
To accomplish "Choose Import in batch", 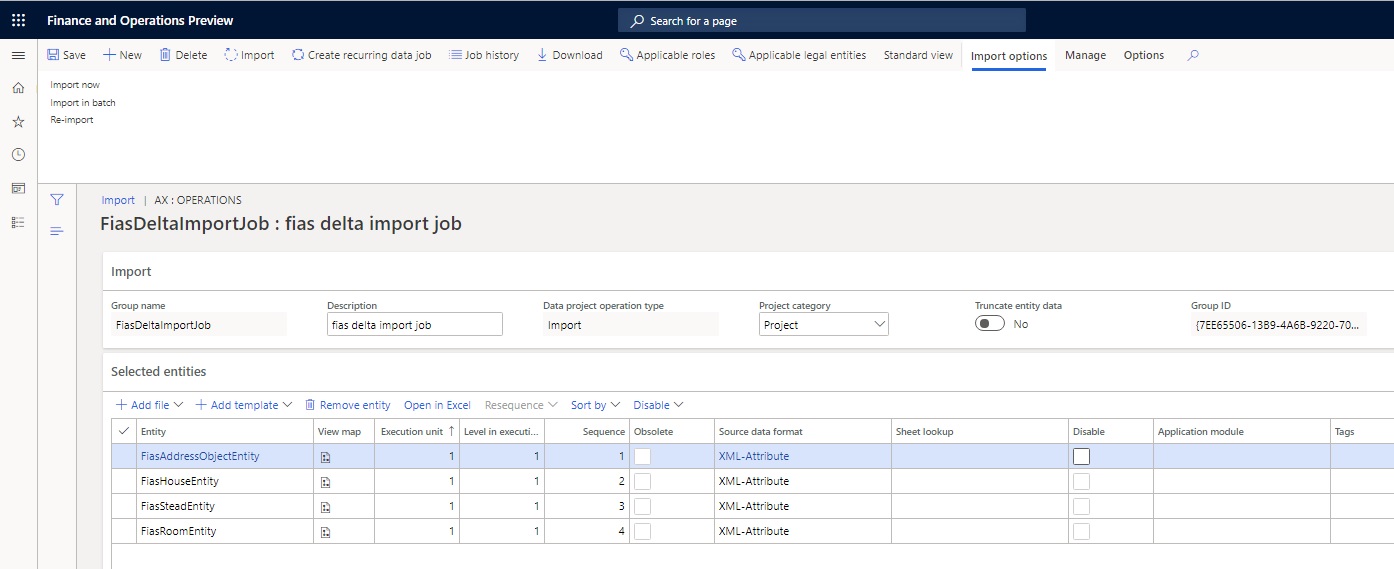I will [83, 102].
